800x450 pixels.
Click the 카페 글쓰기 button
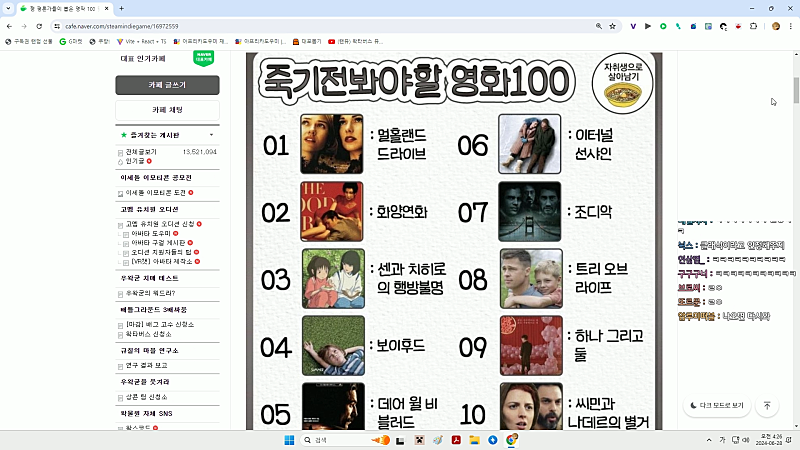(167, 85)
